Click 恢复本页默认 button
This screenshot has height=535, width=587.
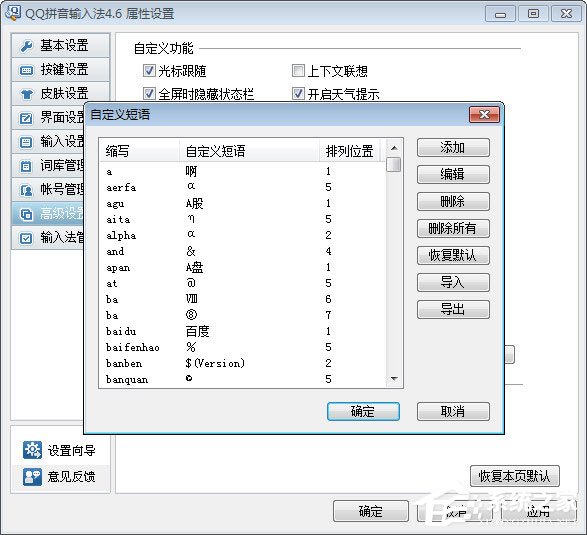click(x=515, y=476)
